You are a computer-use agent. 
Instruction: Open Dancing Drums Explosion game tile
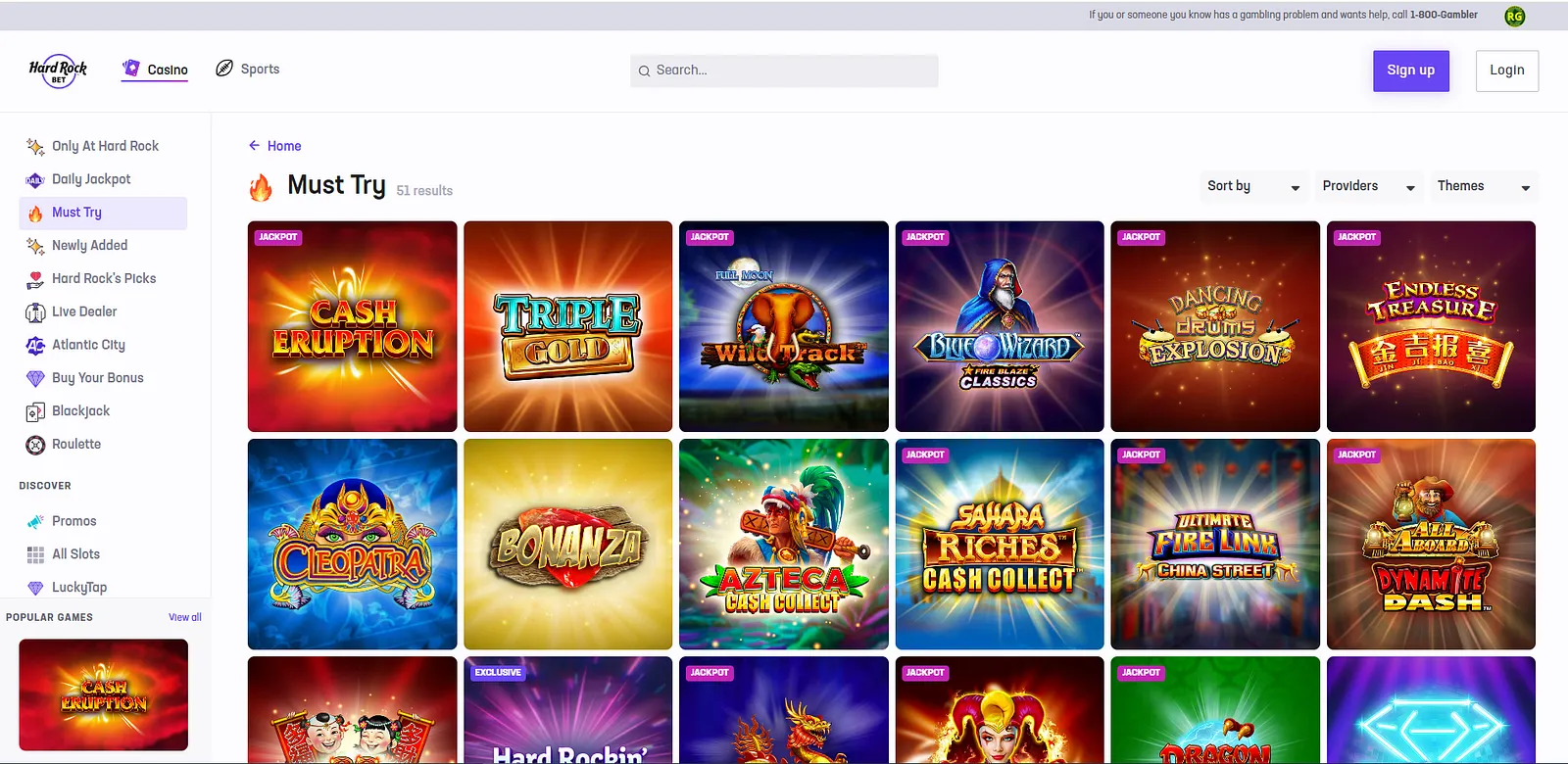point(1215,326)
